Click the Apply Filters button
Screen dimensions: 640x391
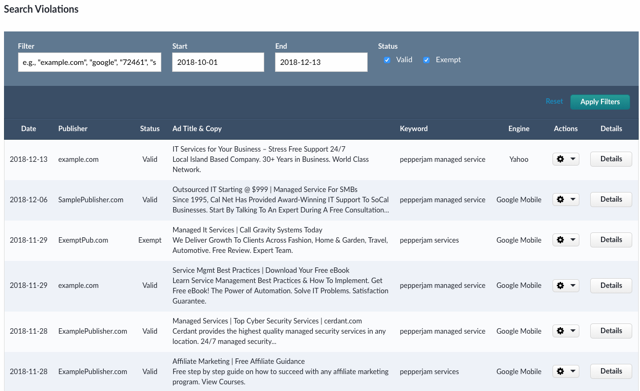click(x=600, y=102)
